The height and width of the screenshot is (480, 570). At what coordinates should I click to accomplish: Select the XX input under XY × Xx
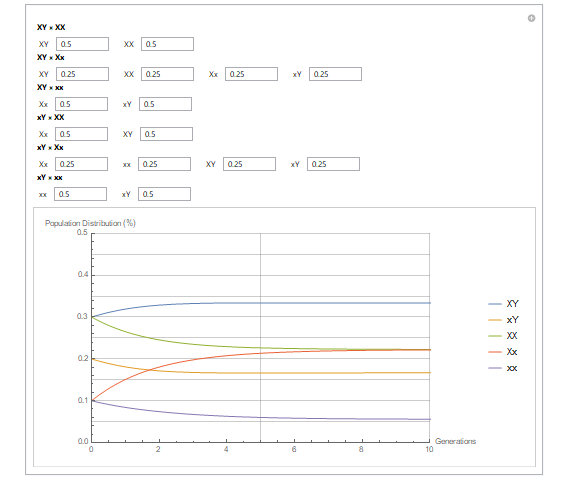[167, 74]
